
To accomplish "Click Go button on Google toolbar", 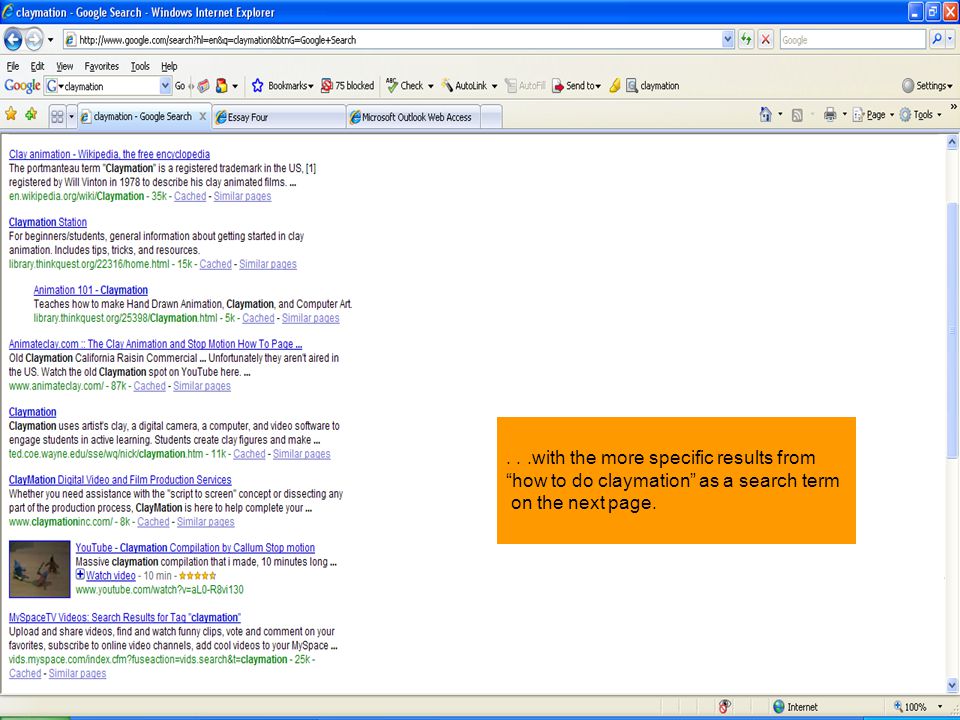I will point(180,86).
